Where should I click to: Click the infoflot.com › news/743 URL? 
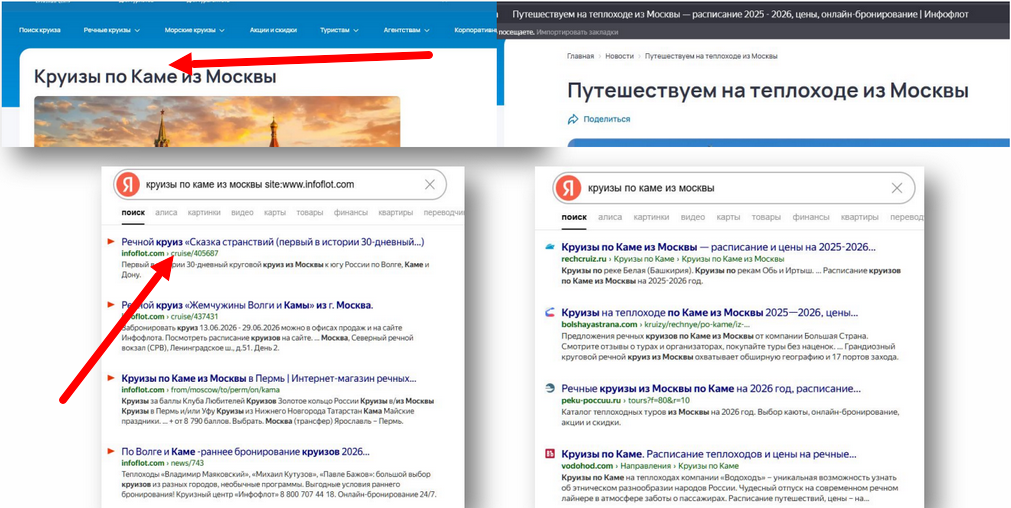tap(162, 464)
